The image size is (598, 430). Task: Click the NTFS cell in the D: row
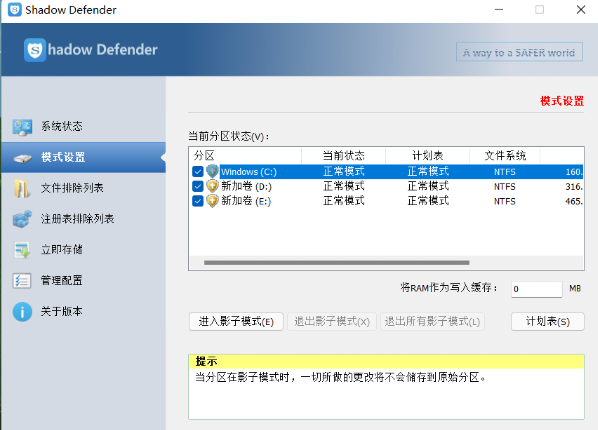tap(505, 187)
